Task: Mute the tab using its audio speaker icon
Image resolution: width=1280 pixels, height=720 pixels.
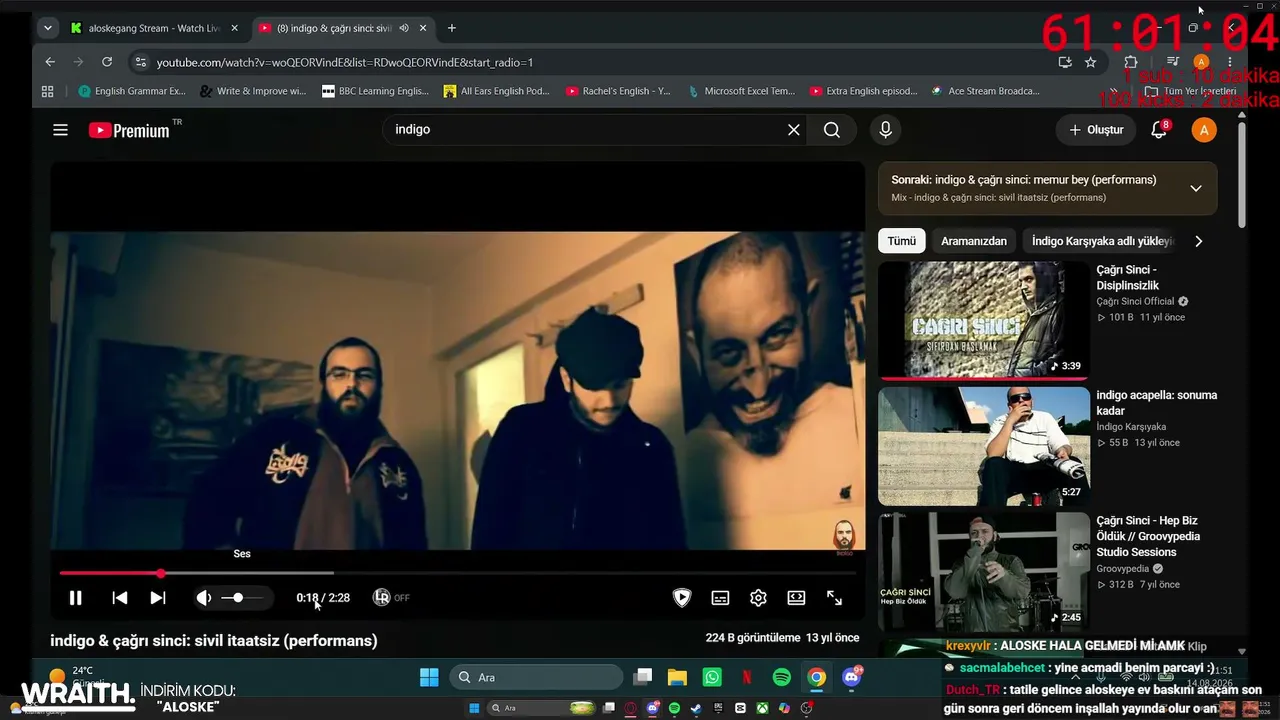Action: tap(404, 28)
